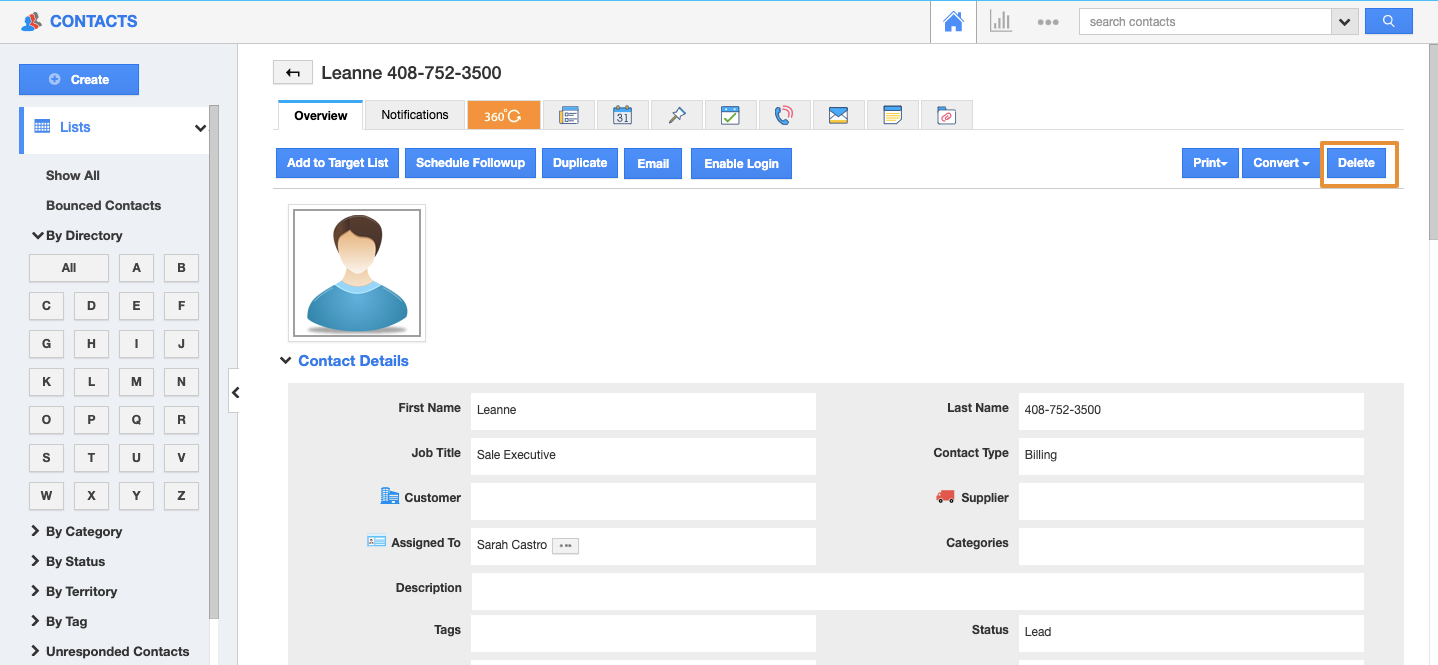Click the pin icon tab
Viewport: 1438px width, 665px height.
pyautogui.click(x=676, y=115)
